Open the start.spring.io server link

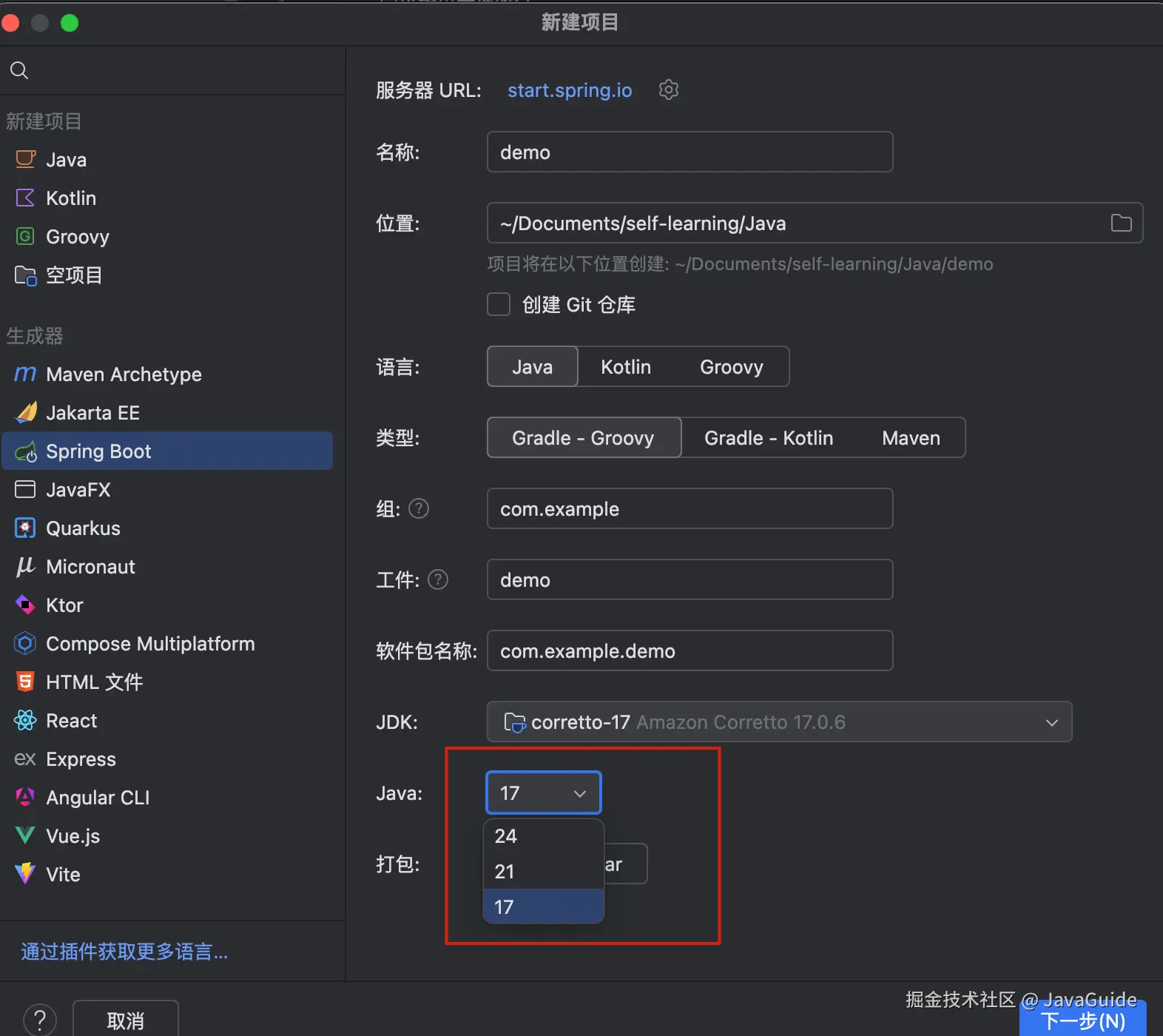pos(570,90)
